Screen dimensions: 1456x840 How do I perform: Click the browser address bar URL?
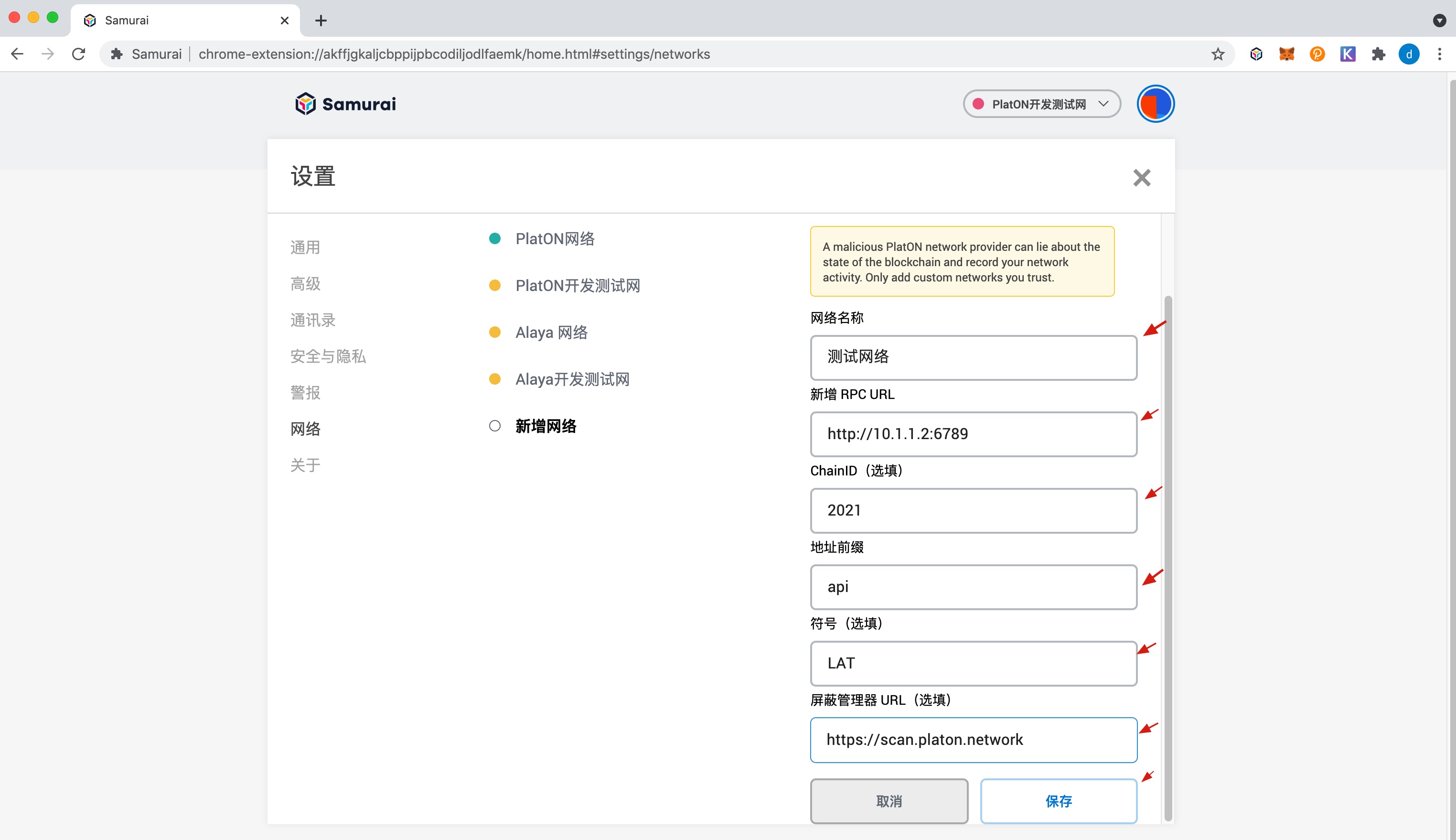click(454, 54)
